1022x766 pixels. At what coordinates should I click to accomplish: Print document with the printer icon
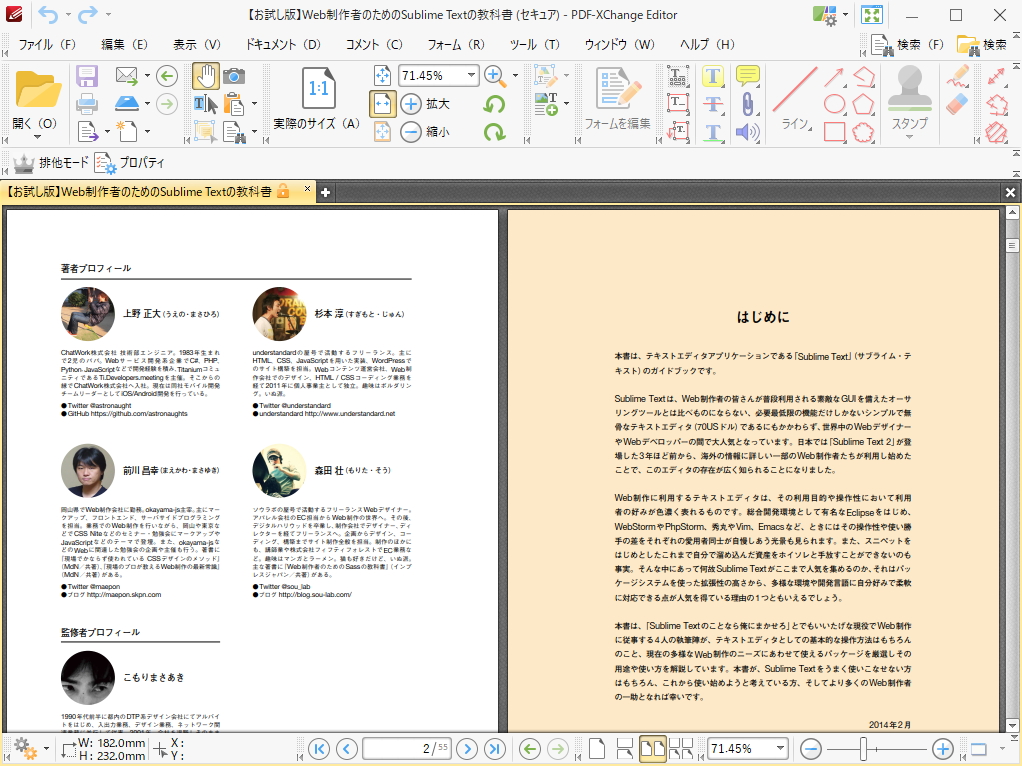pyautogui.click(x=87, y=104)
